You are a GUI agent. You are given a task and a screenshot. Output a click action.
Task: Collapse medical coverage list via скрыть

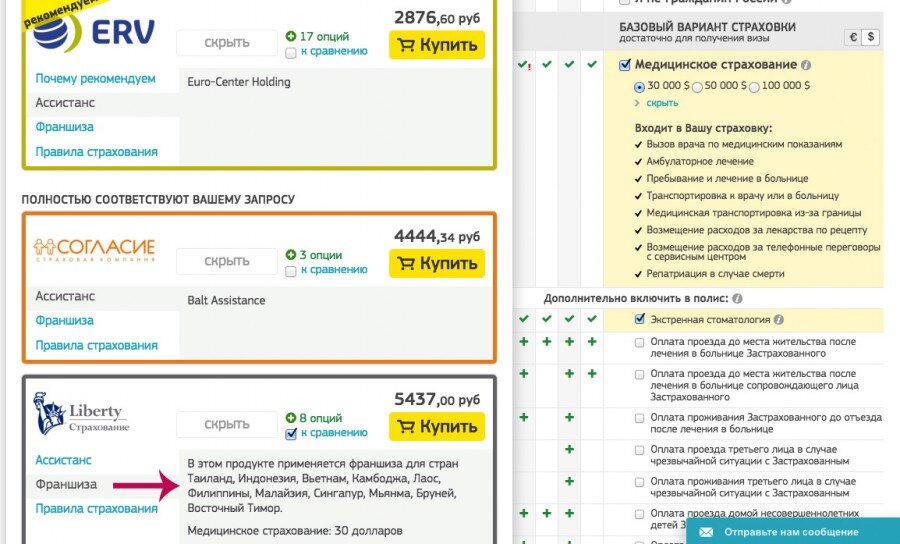[x=662, y=103]
